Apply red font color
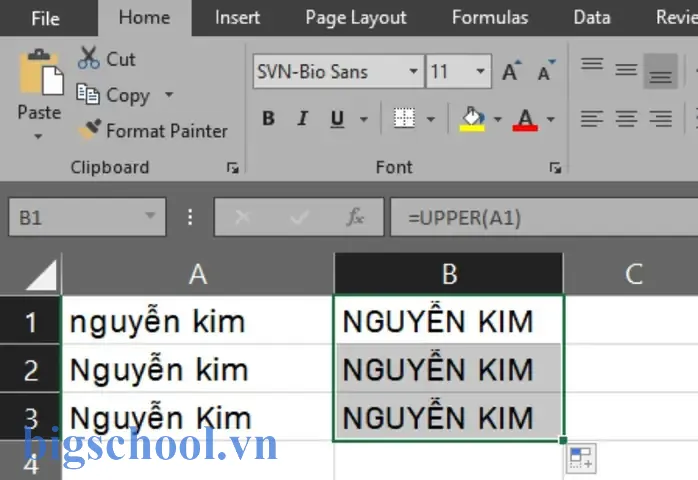Image resolution: width=698 pixels, height=480 pixels. pos(525,119)
